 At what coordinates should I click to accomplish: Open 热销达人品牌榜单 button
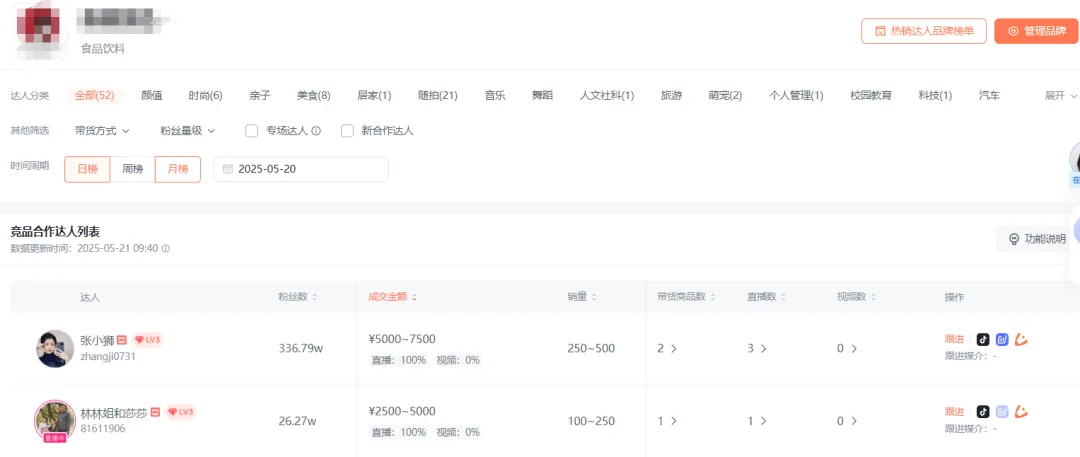point(924,31)
